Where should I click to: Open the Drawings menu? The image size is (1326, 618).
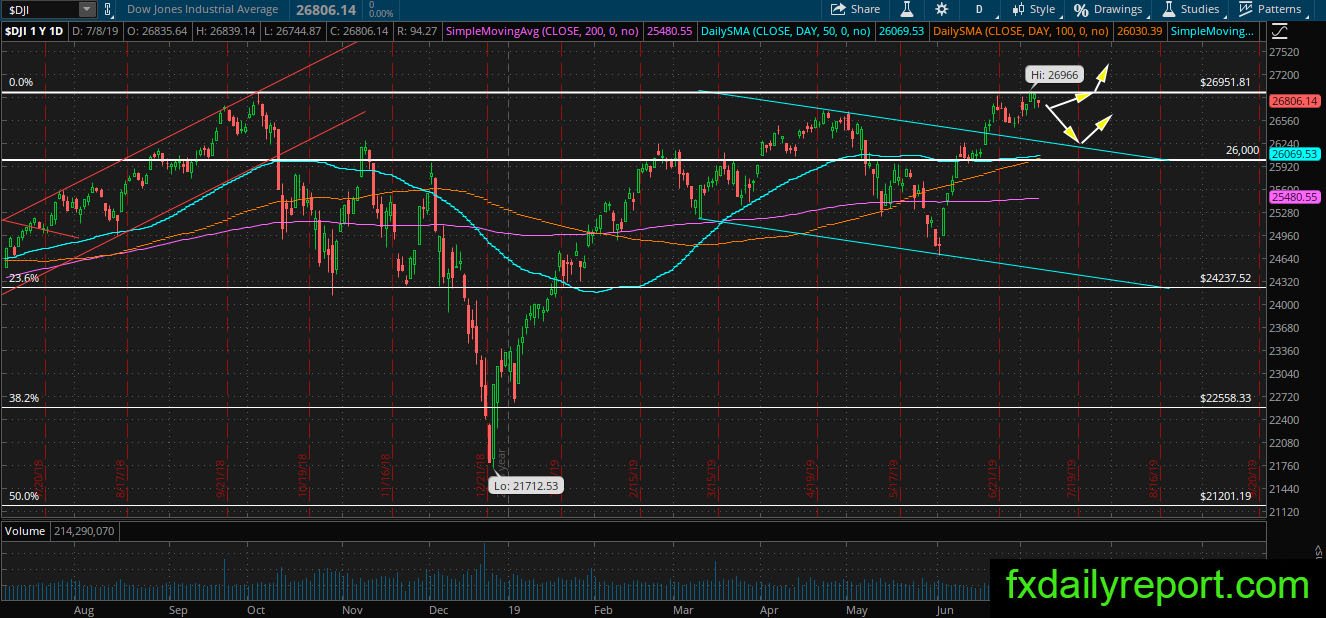1108,9
